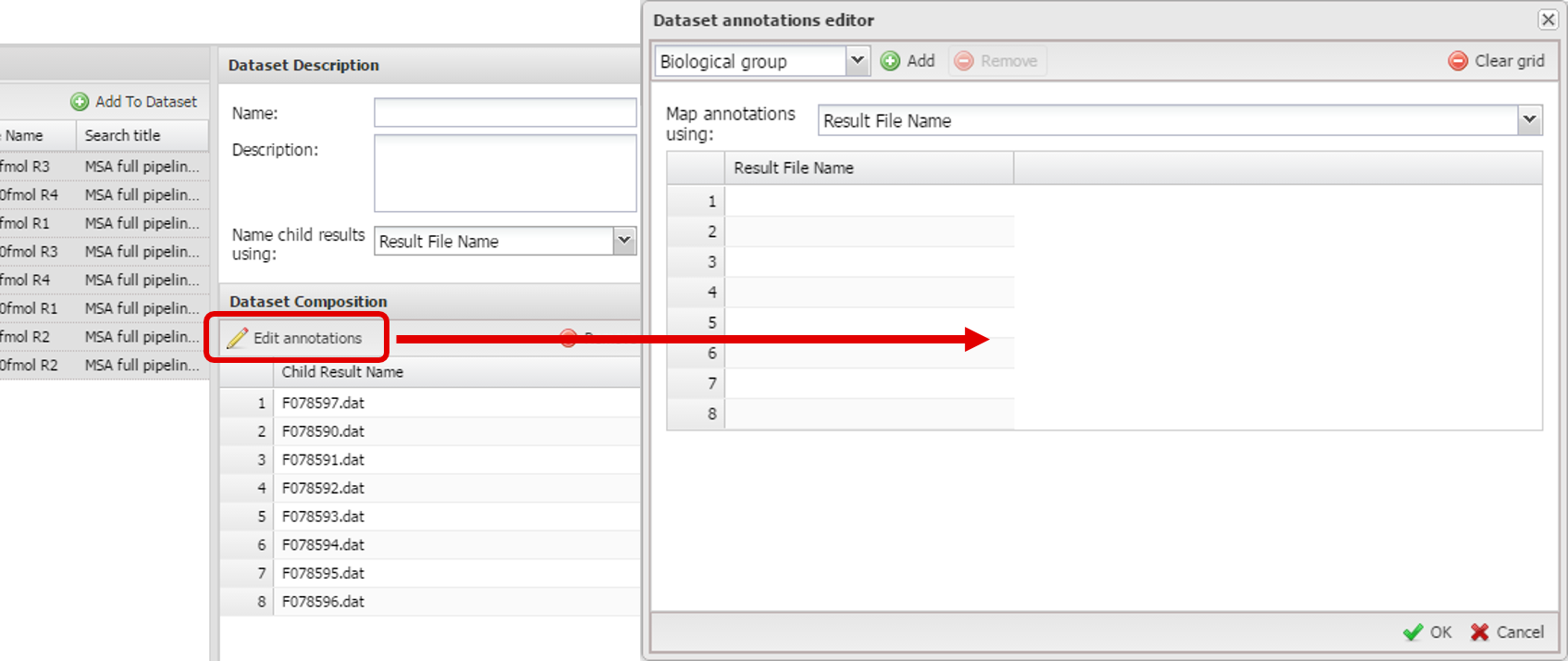The image size is (1568, 661).
Task: Click the red X Cancel icon
Action: tap(1479, 632)
